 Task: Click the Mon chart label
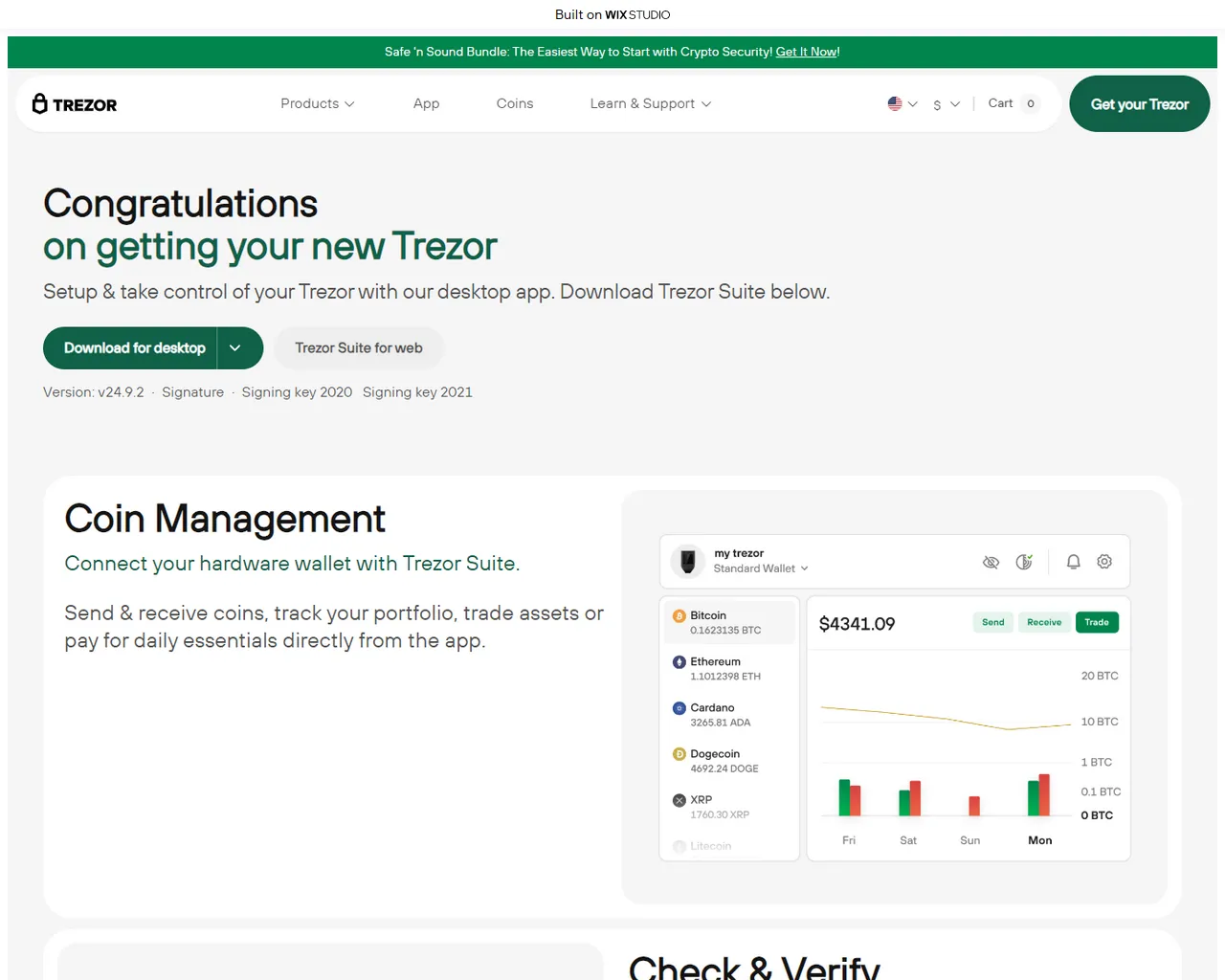click(1040, 840)
